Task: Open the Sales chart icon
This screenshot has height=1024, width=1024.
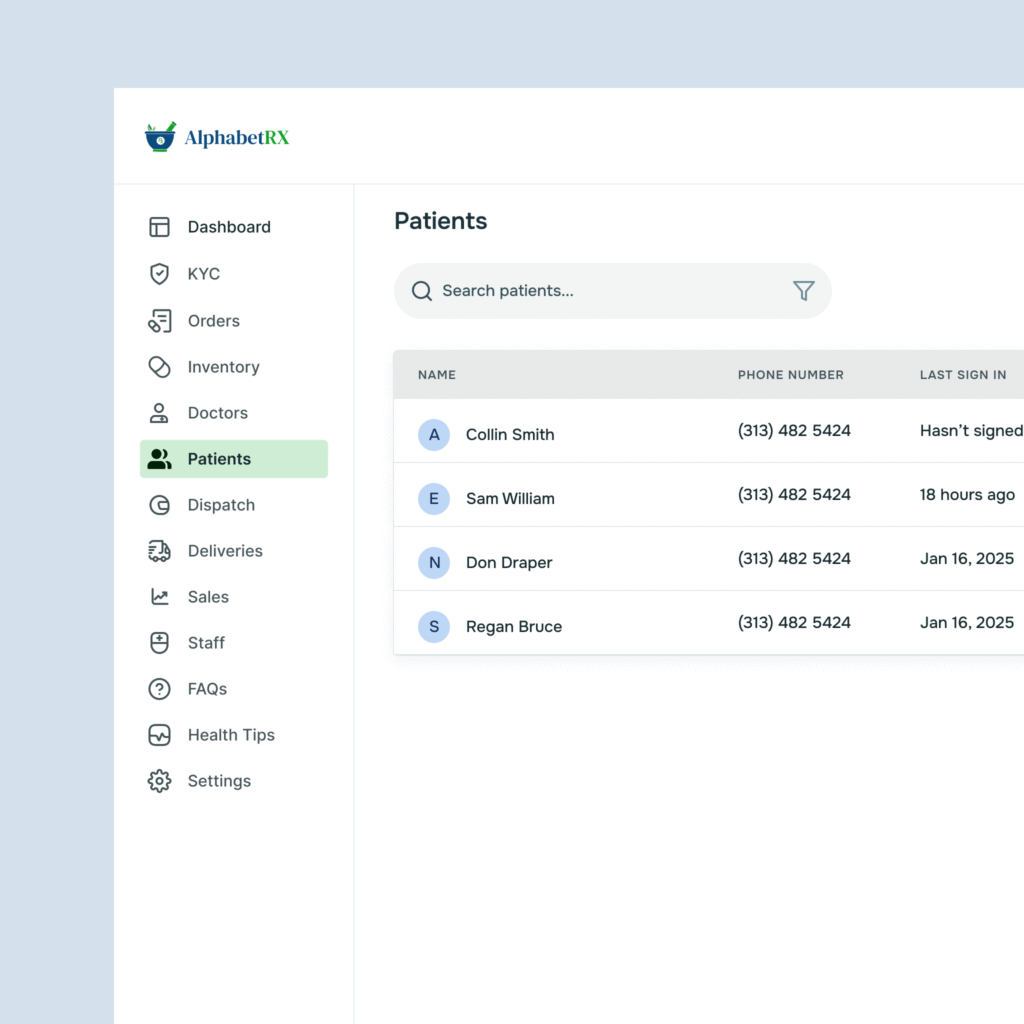Action: pos(159,597)
